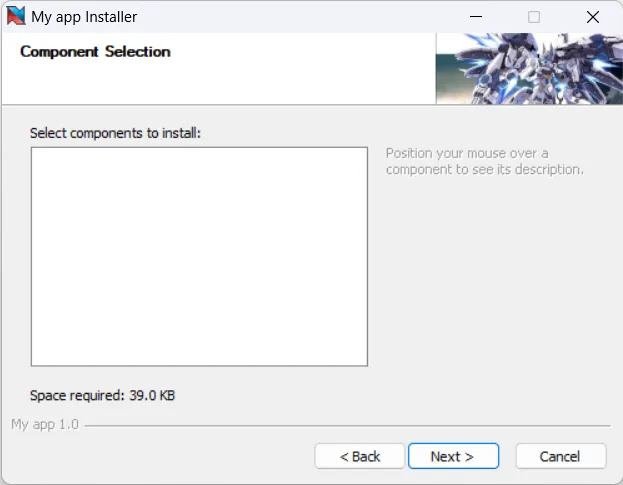Click the installer app icon in title bar
Viewport: 623px width, 485px height.
(16, 17)
